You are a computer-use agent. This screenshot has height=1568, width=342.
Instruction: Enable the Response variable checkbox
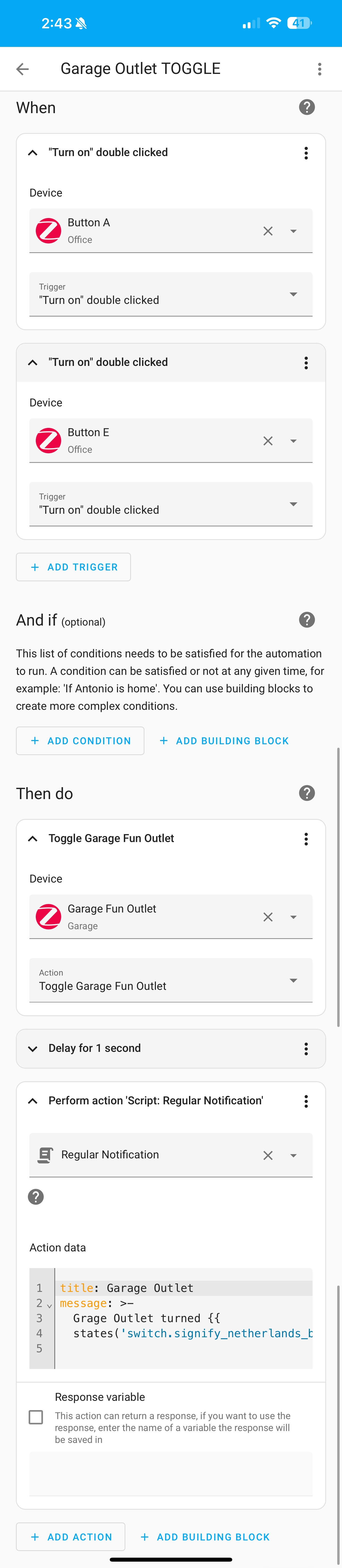(36, 1417)
